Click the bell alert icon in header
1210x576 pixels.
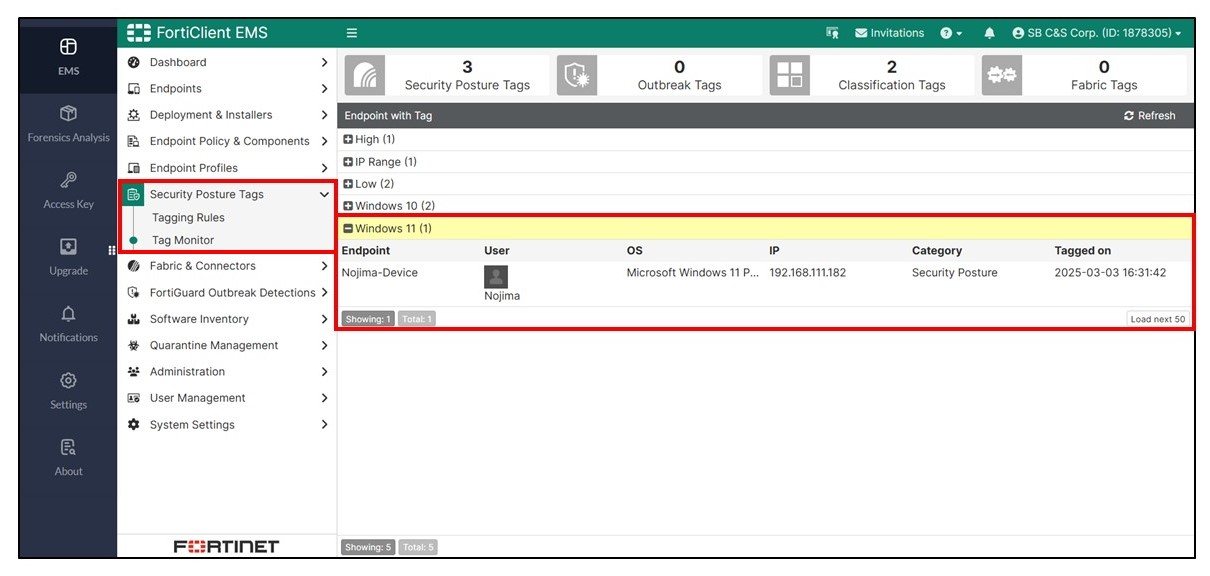989,33
